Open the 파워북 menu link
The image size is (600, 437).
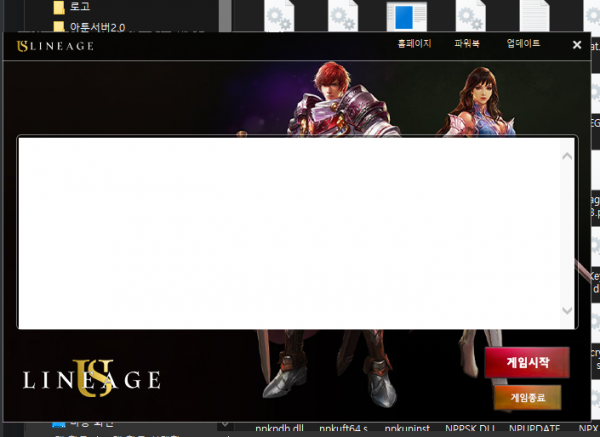click(467, 44)
